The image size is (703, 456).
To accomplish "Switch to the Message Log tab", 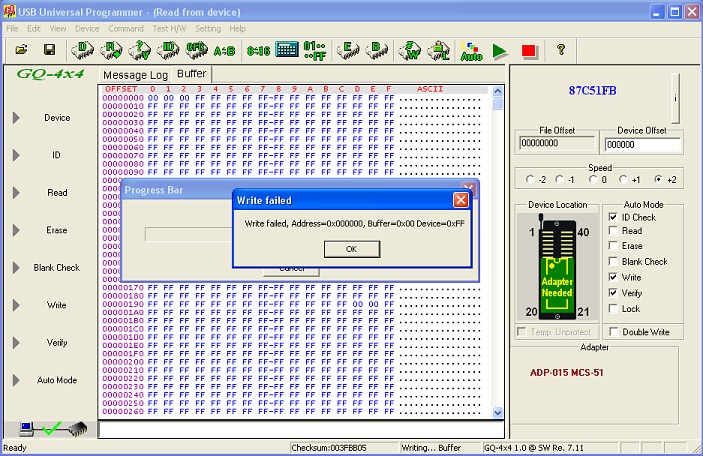I will pos(136,75).
